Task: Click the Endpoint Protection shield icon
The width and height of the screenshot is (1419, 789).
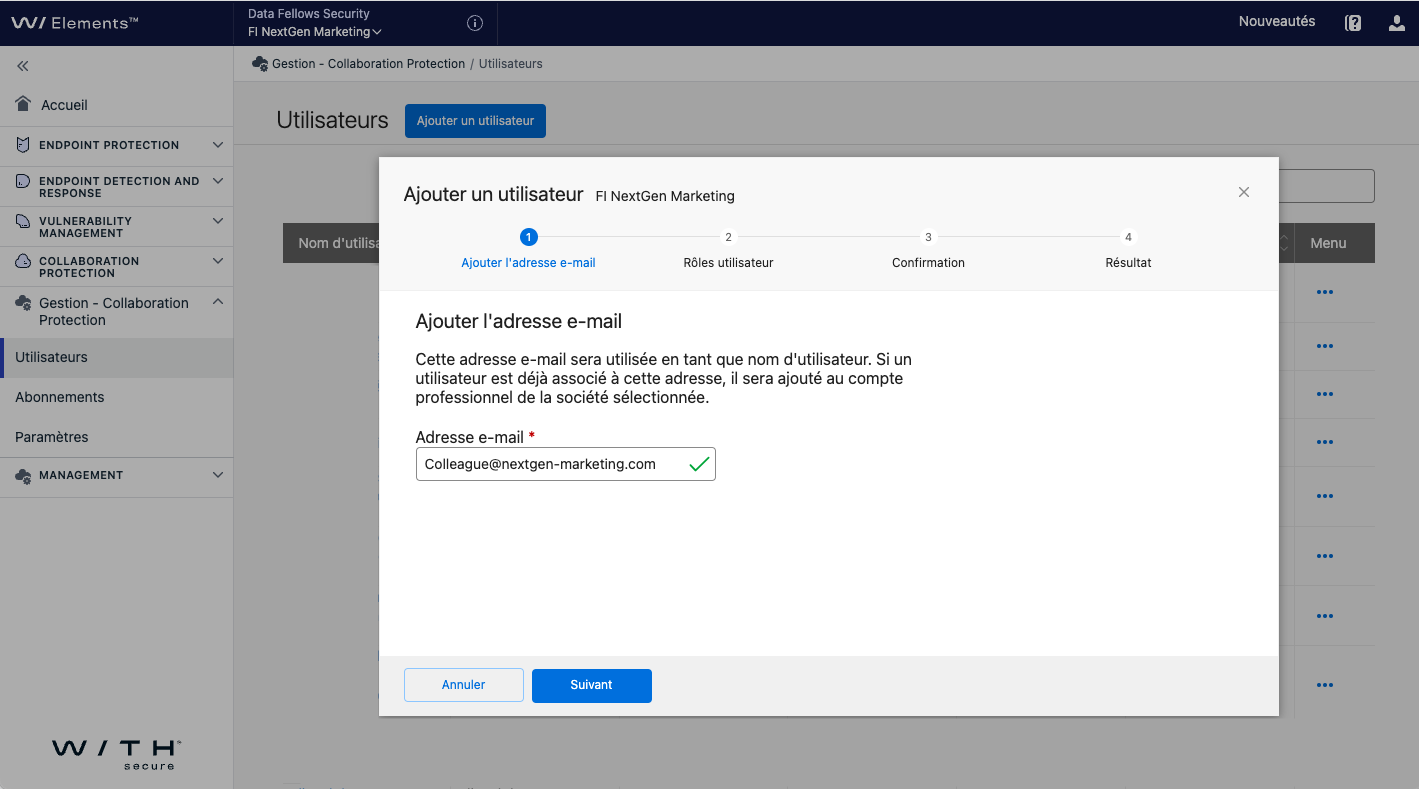Action: (23, 145)
